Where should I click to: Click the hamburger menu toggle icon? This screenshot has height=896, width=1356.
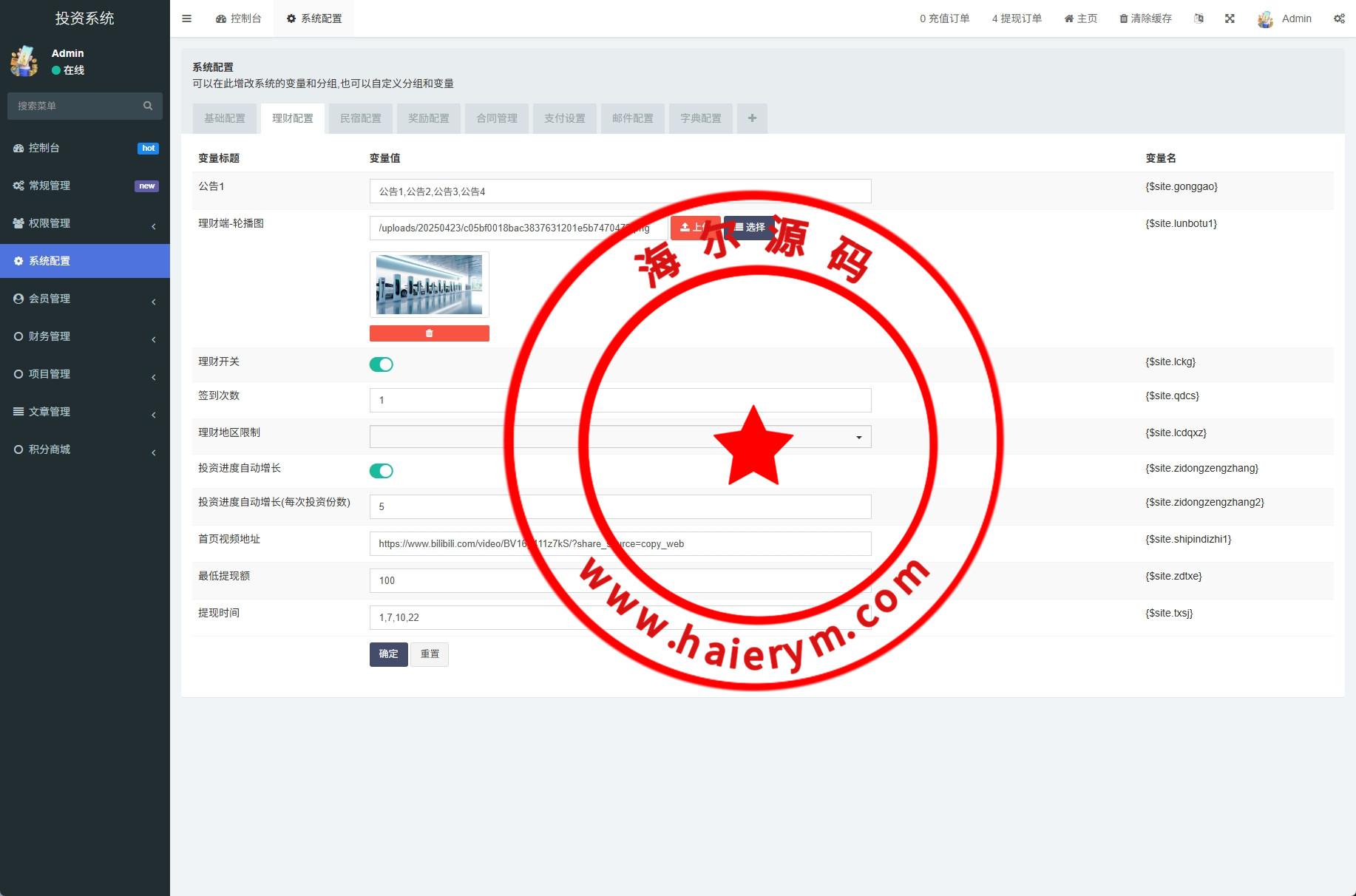[186, 18]
